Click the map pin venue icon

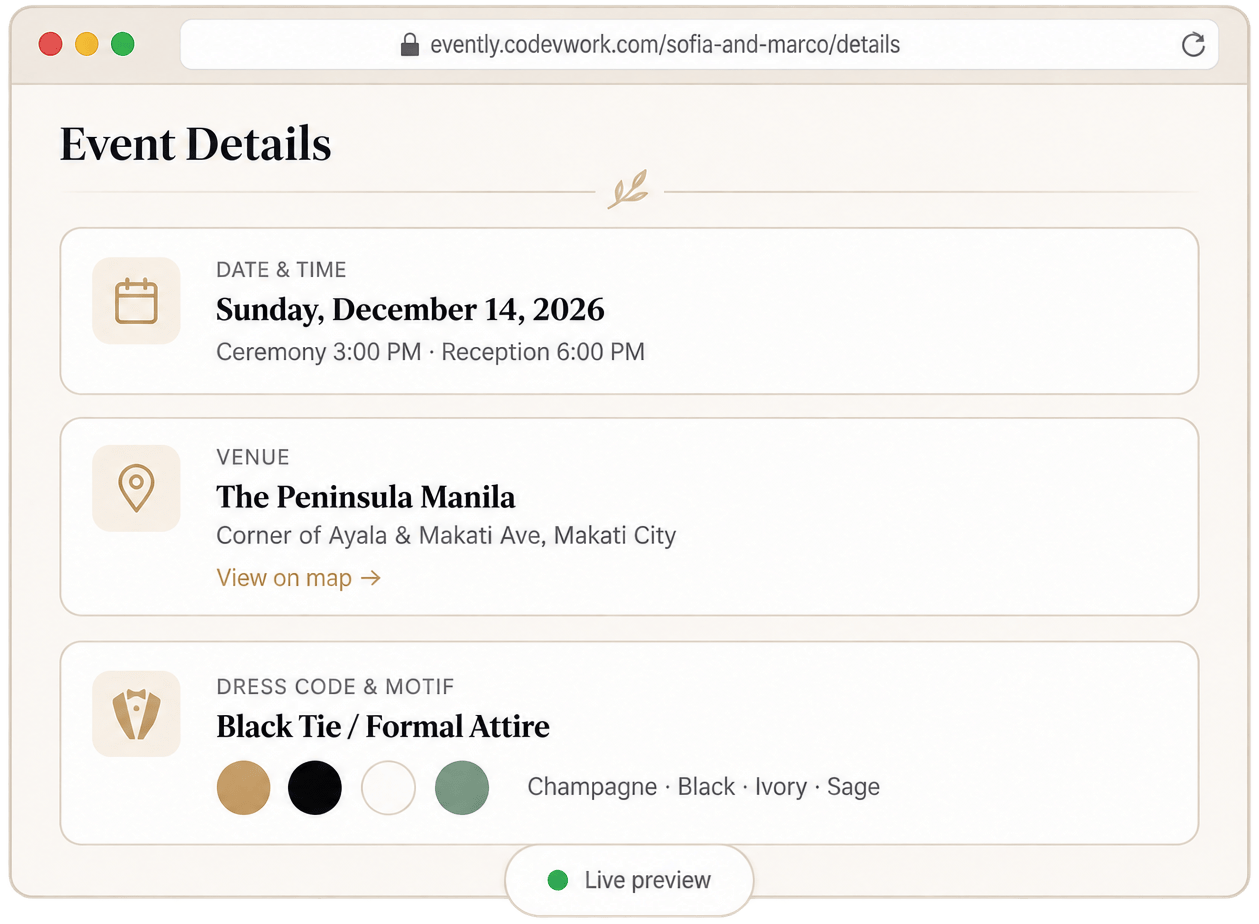136,488
